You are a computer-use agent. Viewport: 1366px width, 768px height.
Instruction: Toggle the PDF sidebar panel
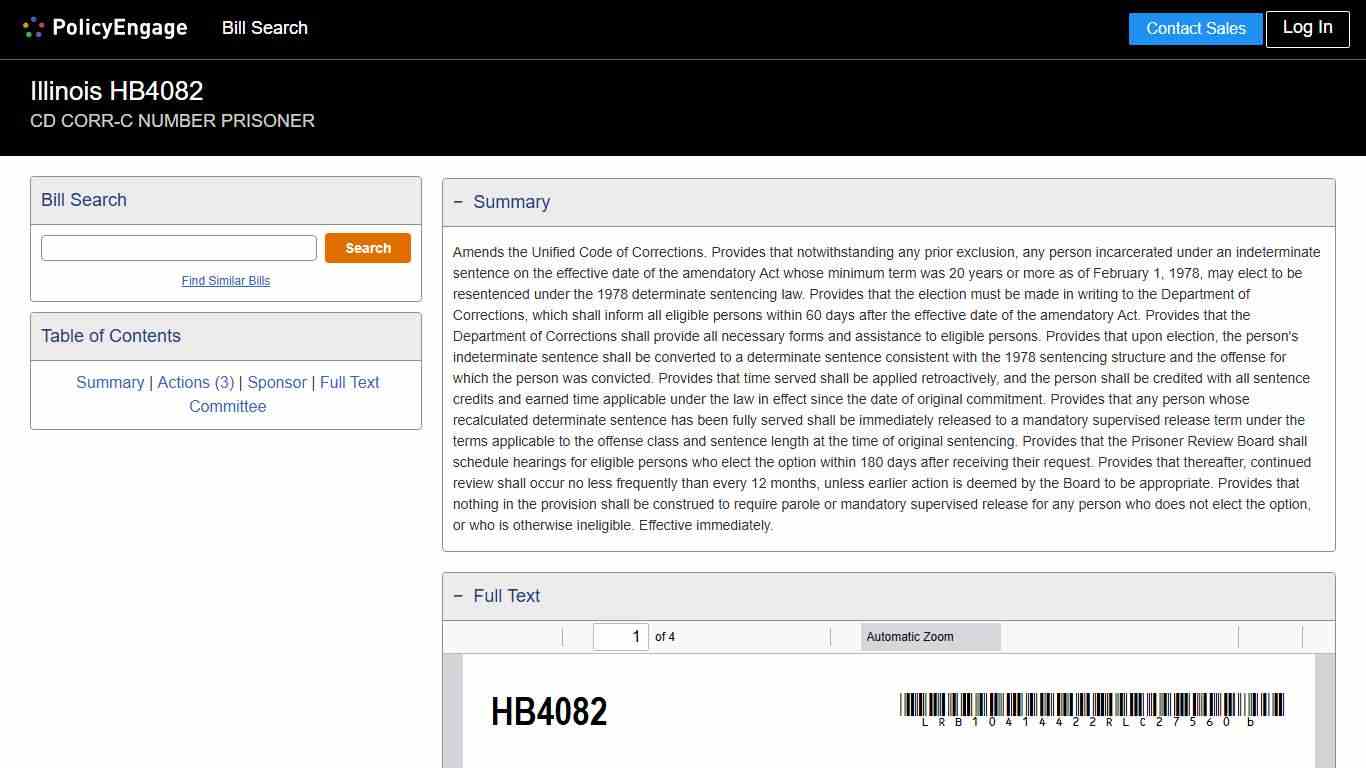coord(458,637)
